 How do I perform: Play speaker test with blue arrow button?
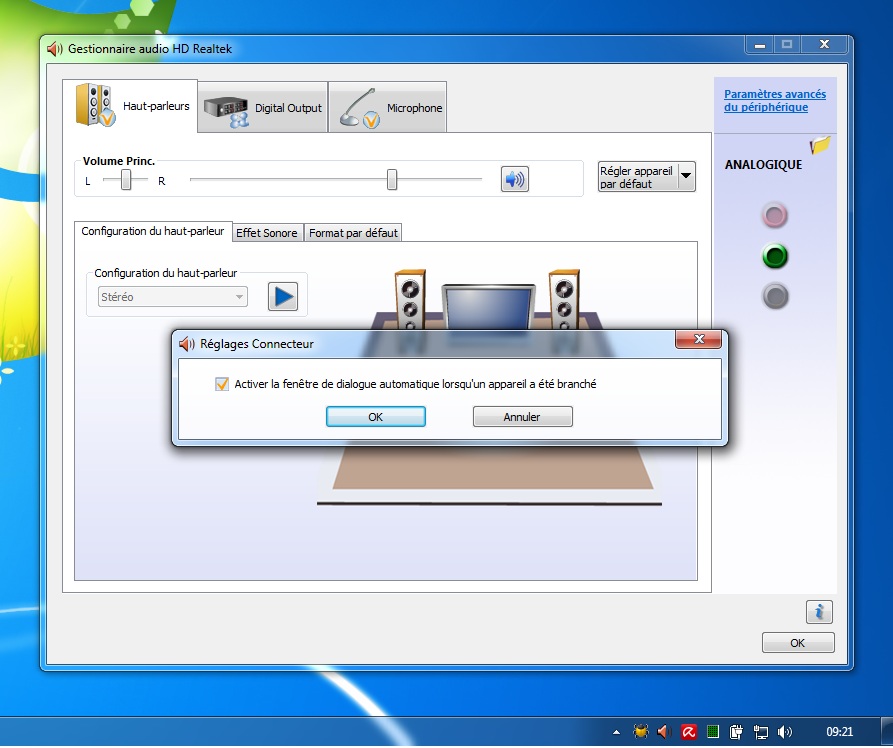[283, 296]
